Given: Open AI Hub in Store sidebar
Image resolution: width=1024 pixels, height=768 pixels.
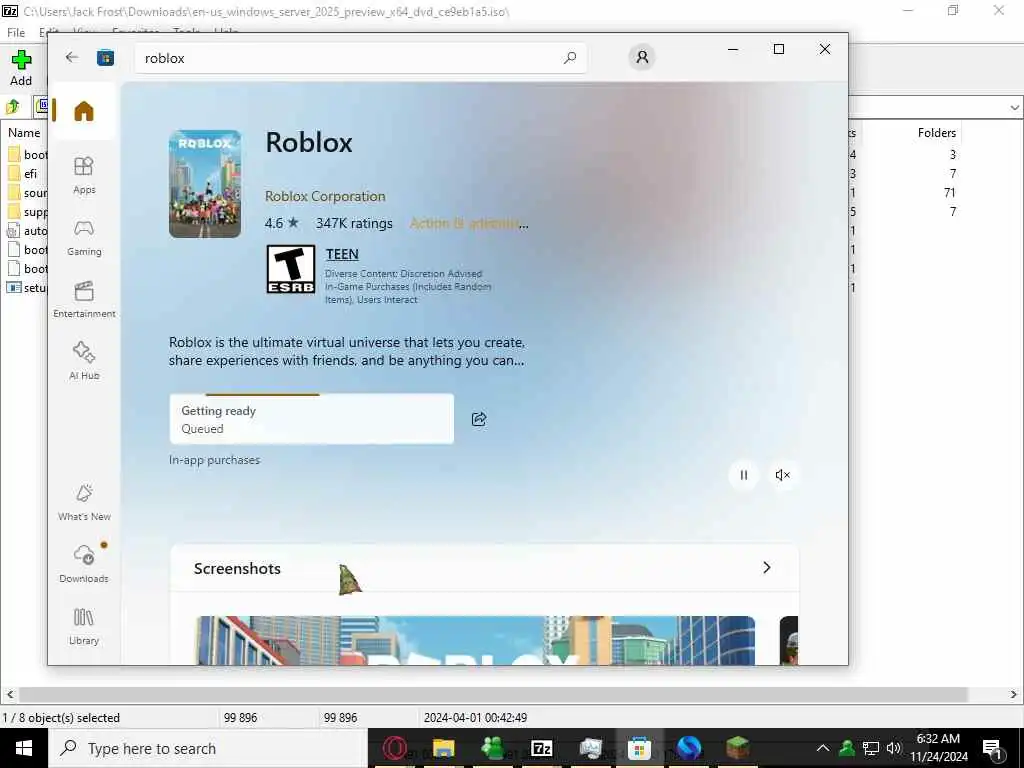Looking at the screenshot, I should click(x=84, y=361).
